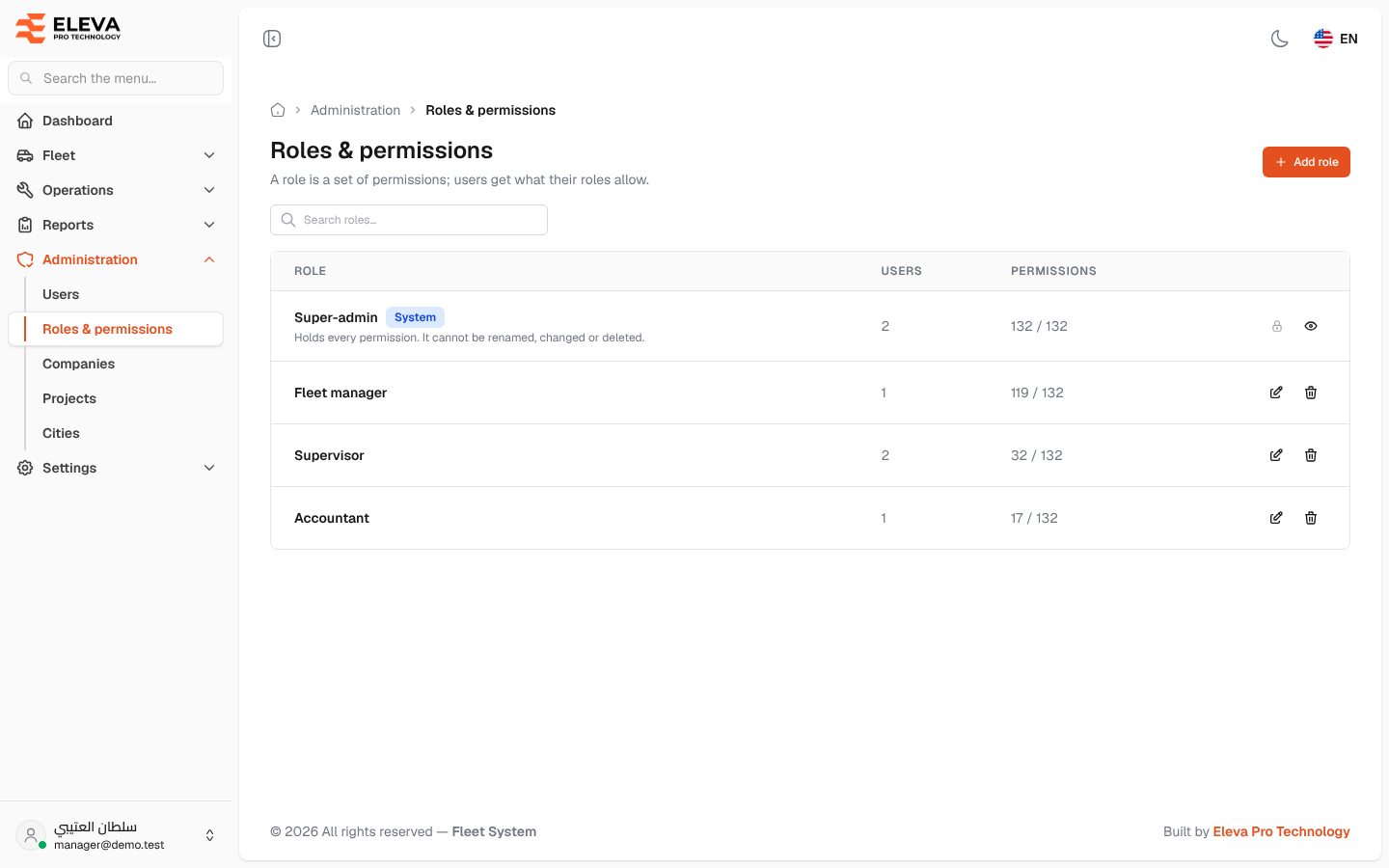Click the Operations wrench icon

point(25,190)
